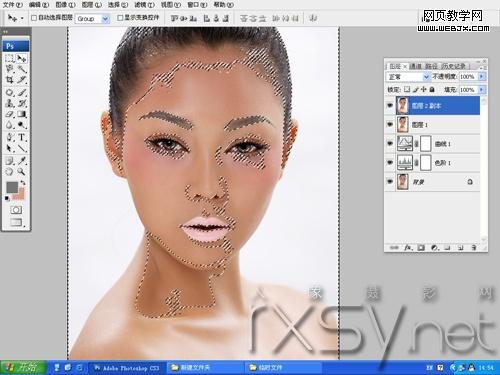
Task: Open the layer blend mode dropdown
Action: click(x=408, y=77)
